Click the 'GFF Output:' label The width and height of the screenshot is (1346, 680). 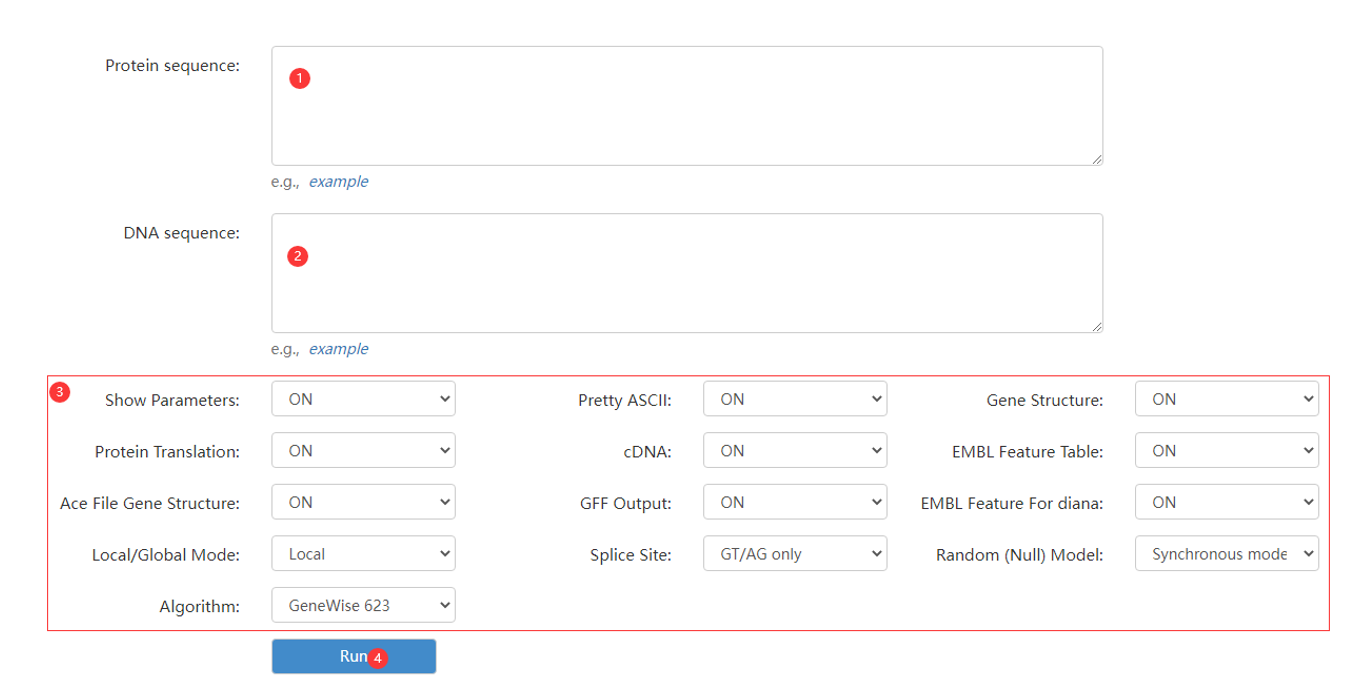tap(626, 503)
